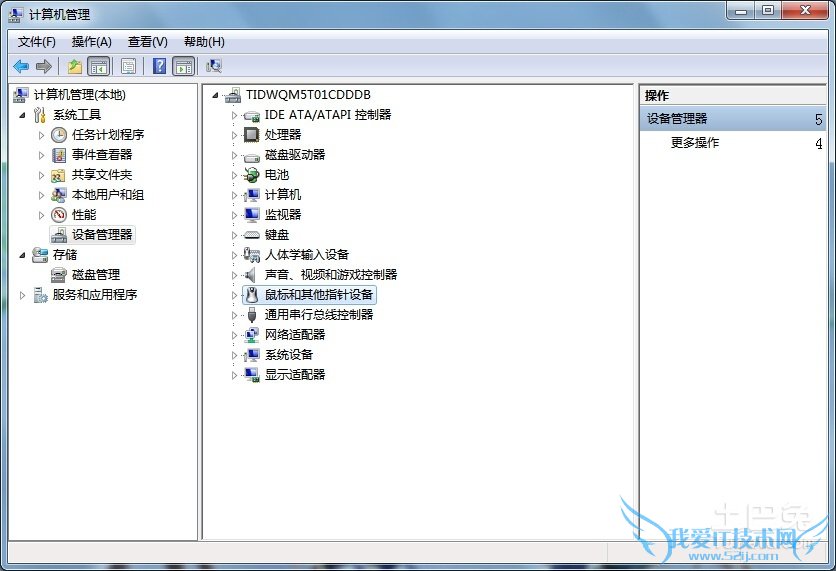
Task: Click the Forward arrow toolbar icon
Action: tap(44, 66)
